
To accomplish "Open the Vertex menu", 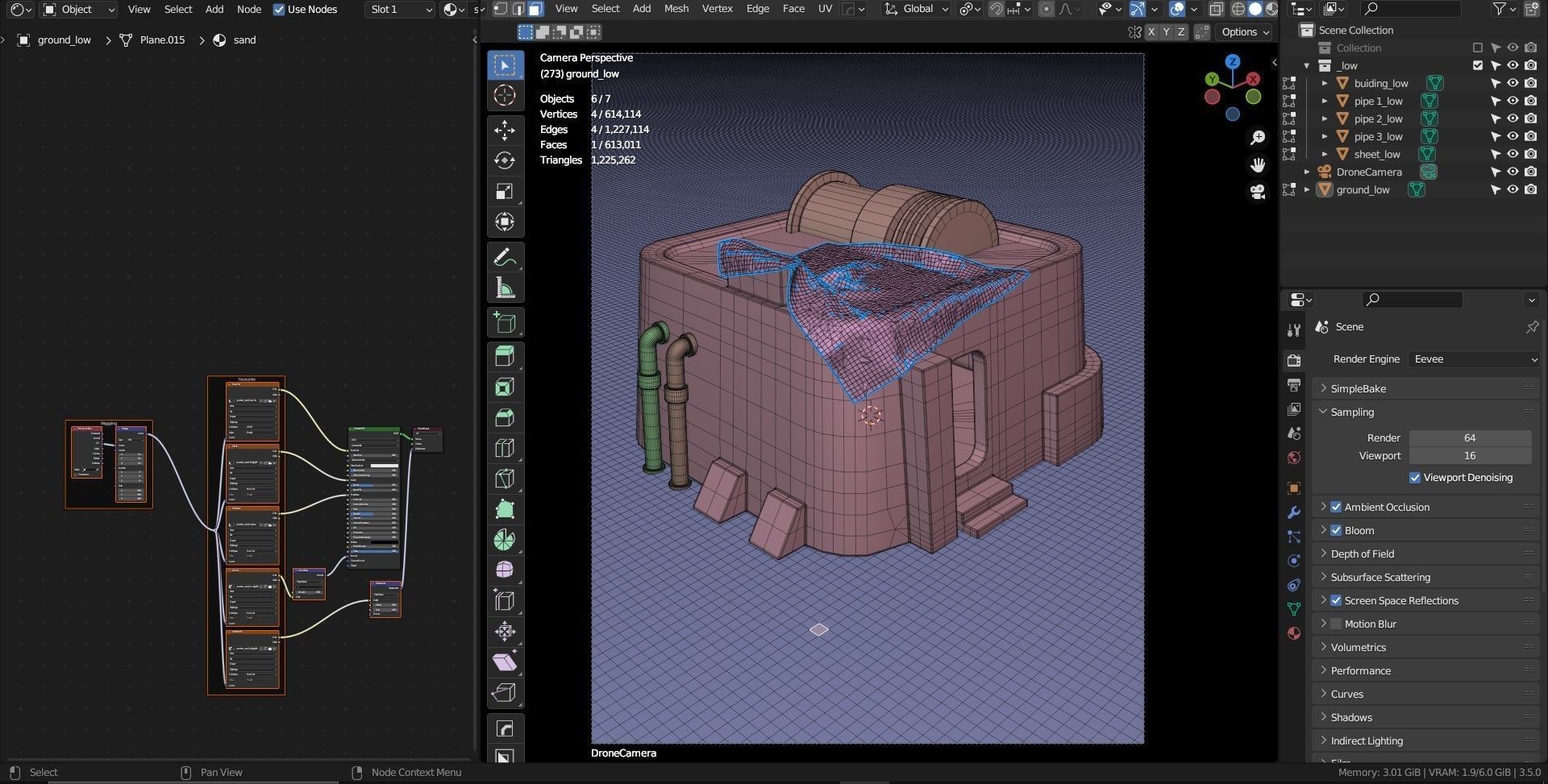I will 717,9.
